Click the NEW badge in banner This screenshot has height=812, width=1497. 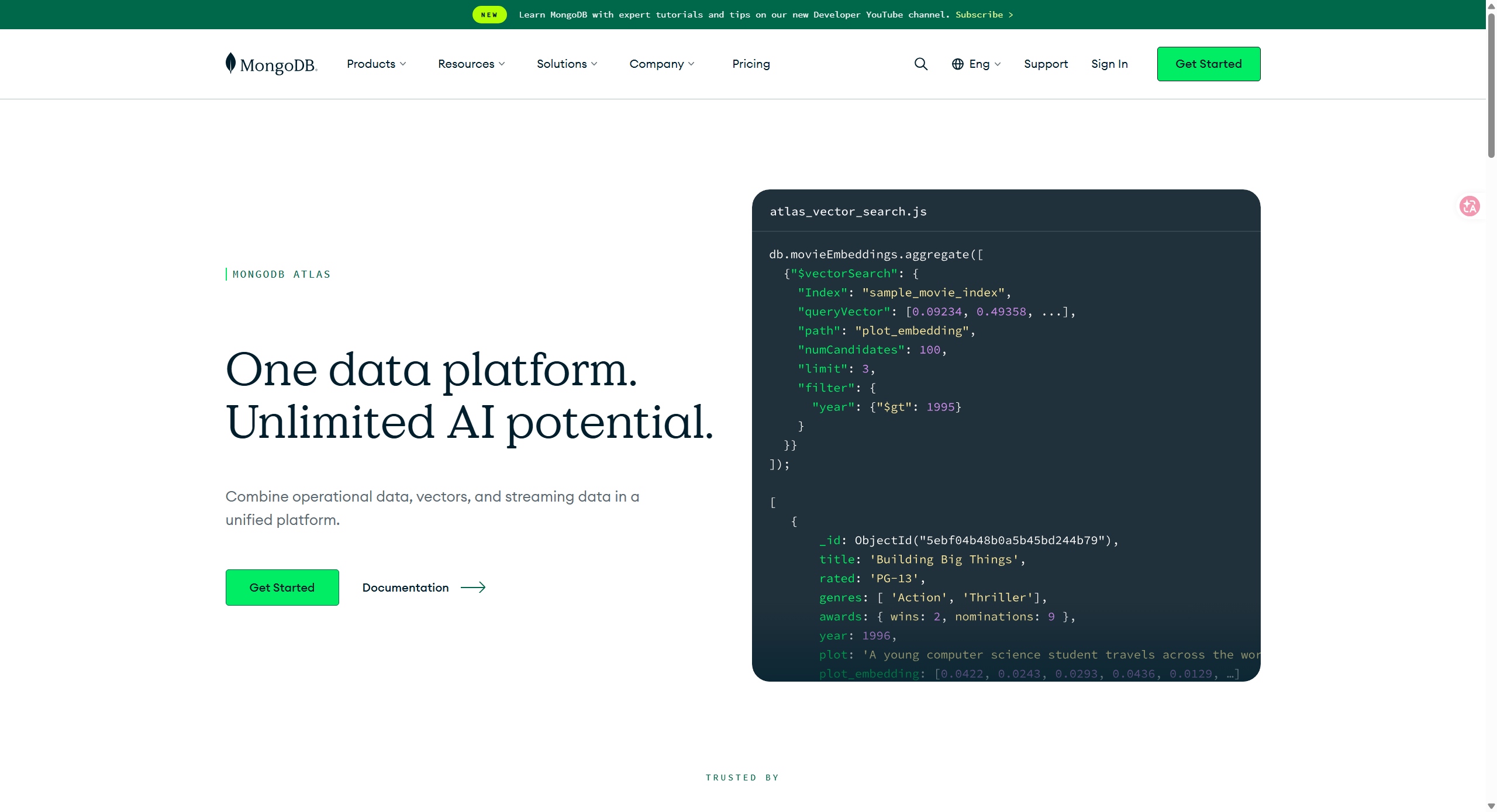[489, 15]
